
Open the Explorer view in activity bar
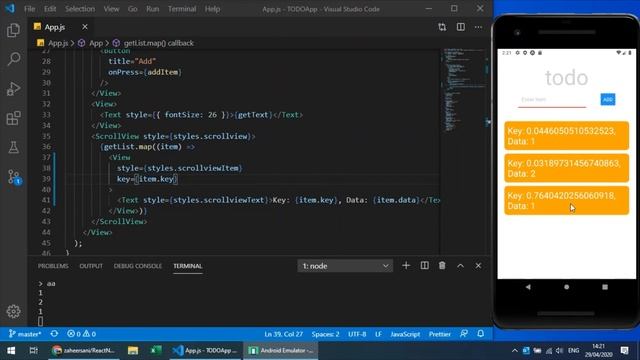tap(13, 30)
